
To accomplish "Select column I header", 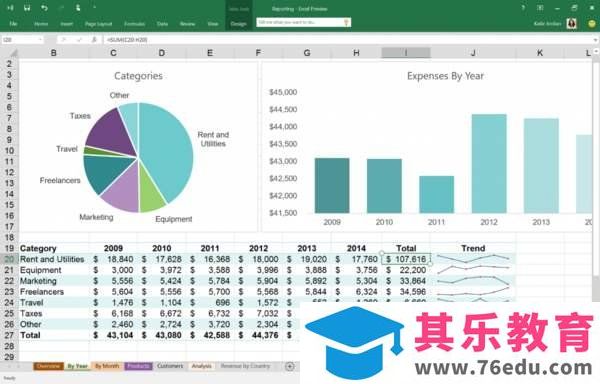I will click(x=406, y=53).
